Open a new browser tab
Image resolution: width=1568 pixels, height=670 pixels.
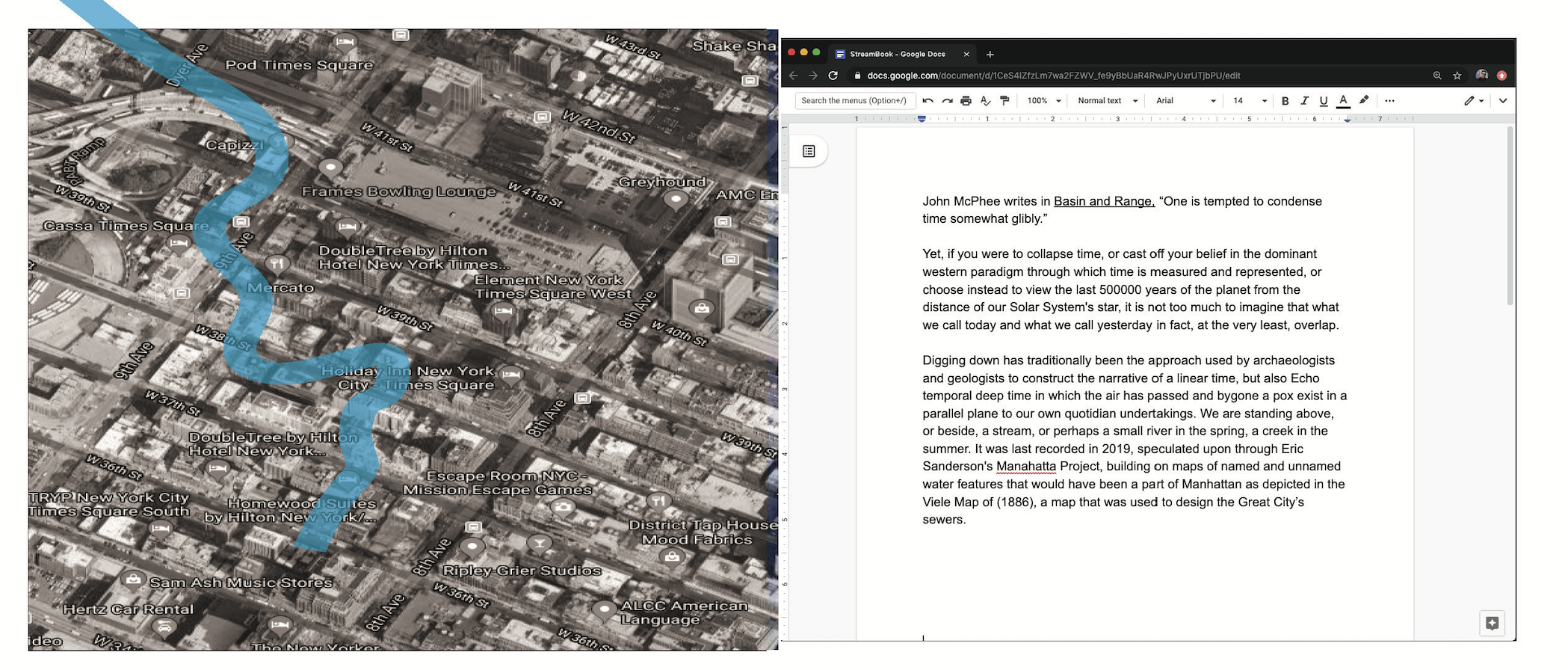pyautogui.click(x=990, y=54)
